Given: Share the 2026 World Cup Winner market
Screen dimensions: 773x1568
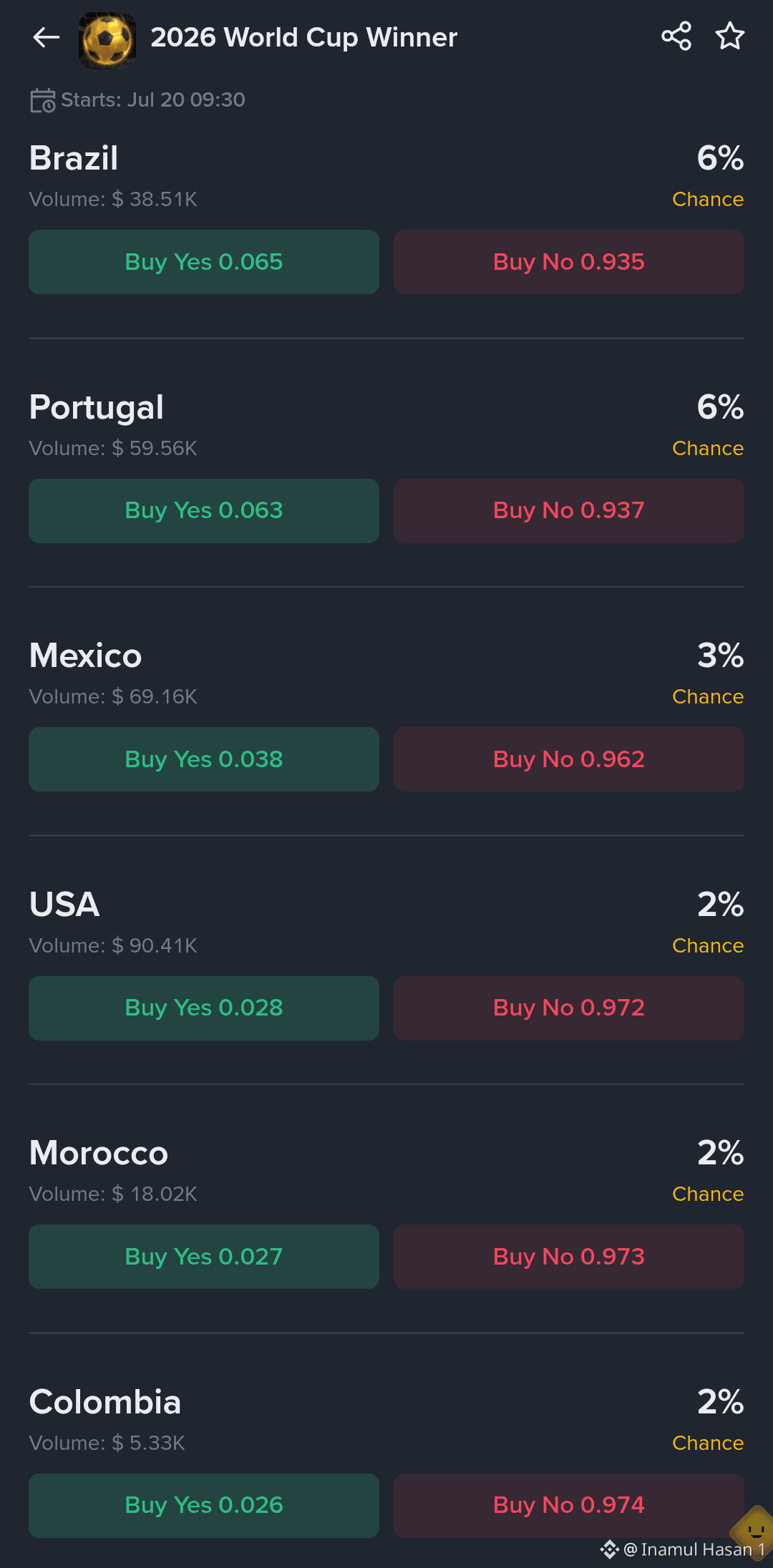Looking at the screenshot, I should pos(676,36).
